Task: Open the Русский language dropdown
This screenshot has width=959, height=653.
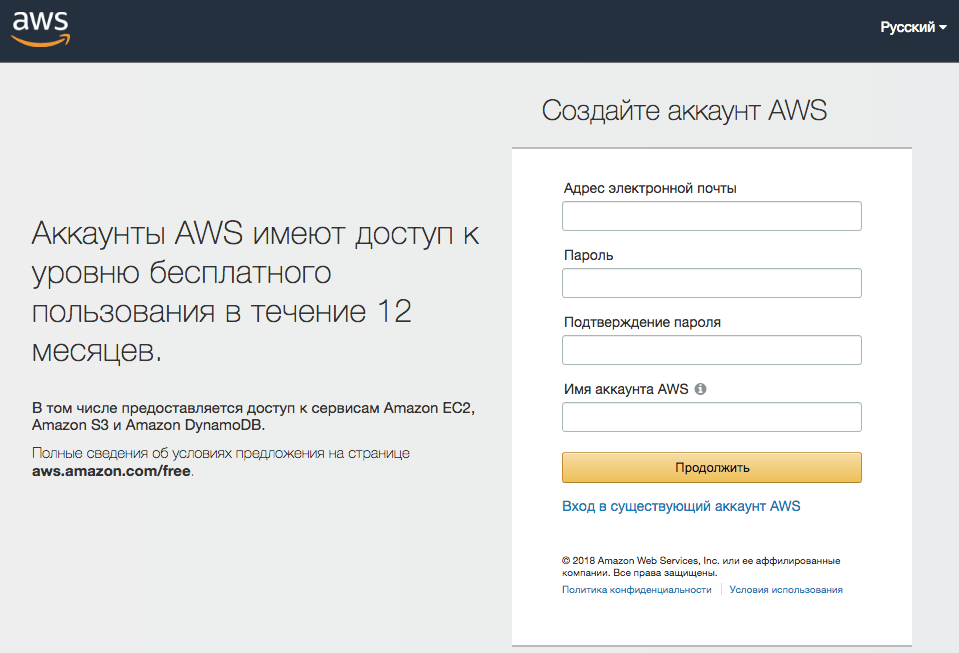Action: [x=913, y=27]
